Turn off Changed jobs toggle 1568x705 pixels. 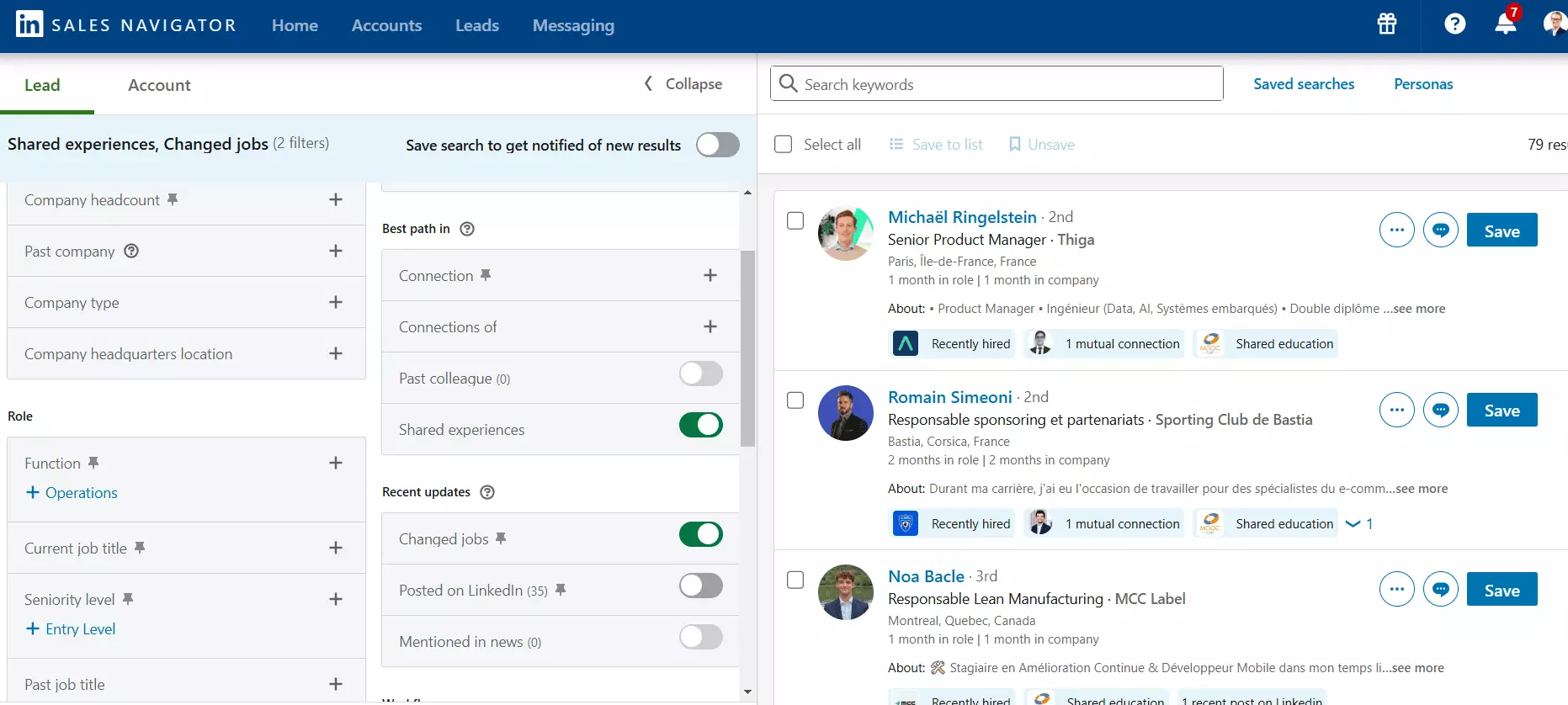click(x=701, y=534)
